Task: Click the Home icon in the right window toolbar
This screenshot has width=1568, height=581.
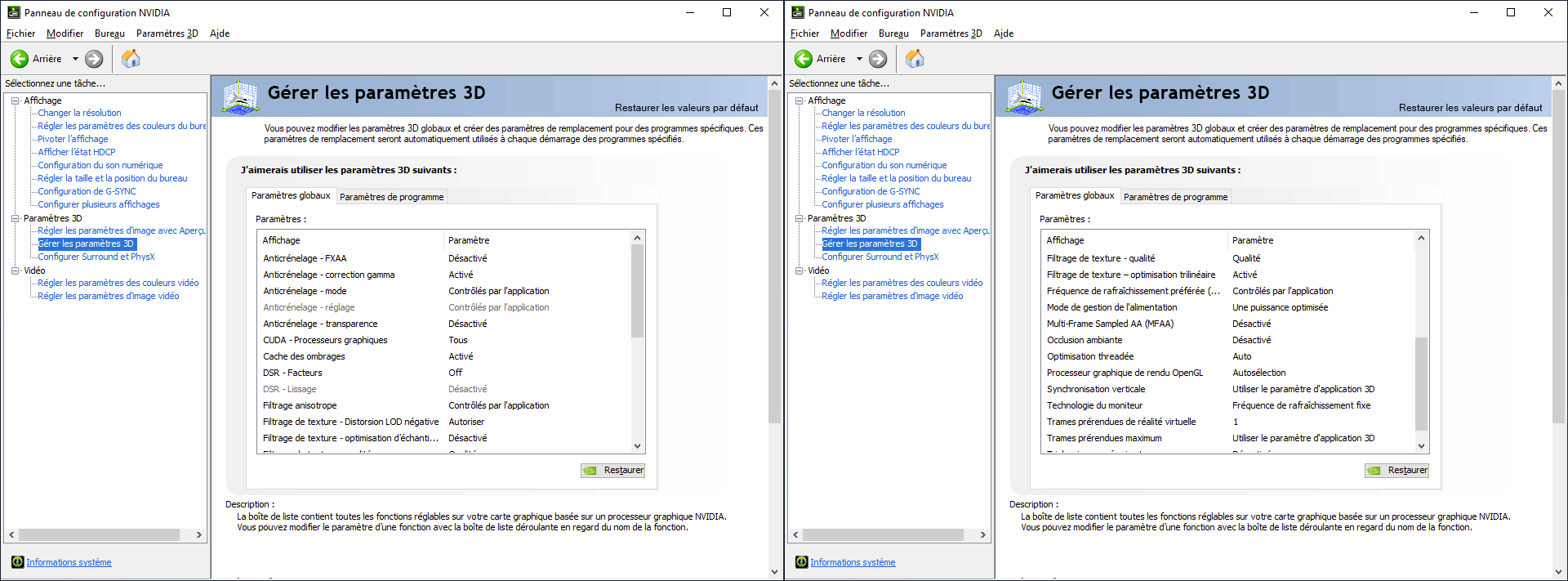Action: point(915,59)
